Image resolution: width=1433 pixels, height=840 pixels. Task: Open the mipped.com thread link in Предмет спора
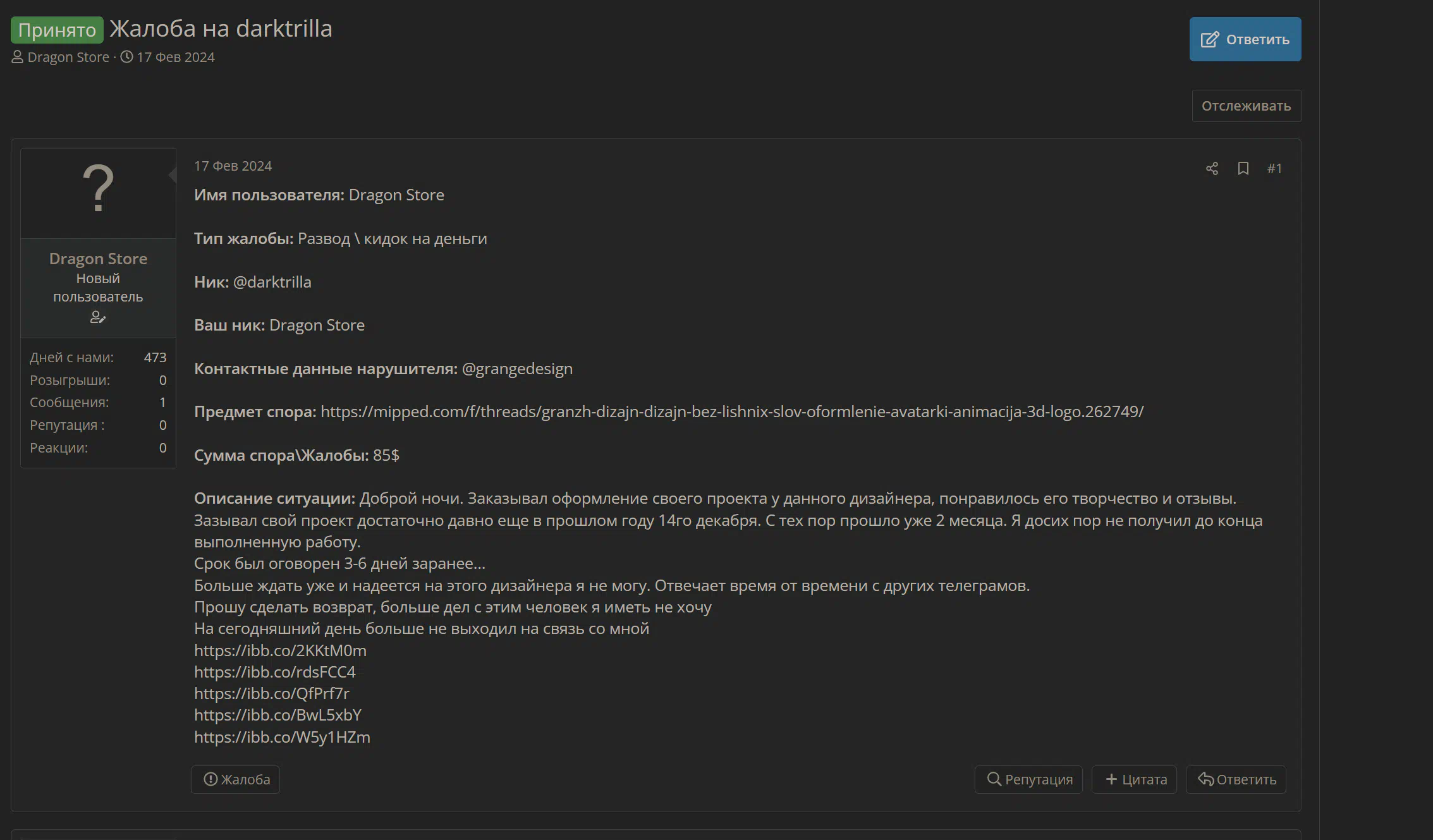(732, 411)
